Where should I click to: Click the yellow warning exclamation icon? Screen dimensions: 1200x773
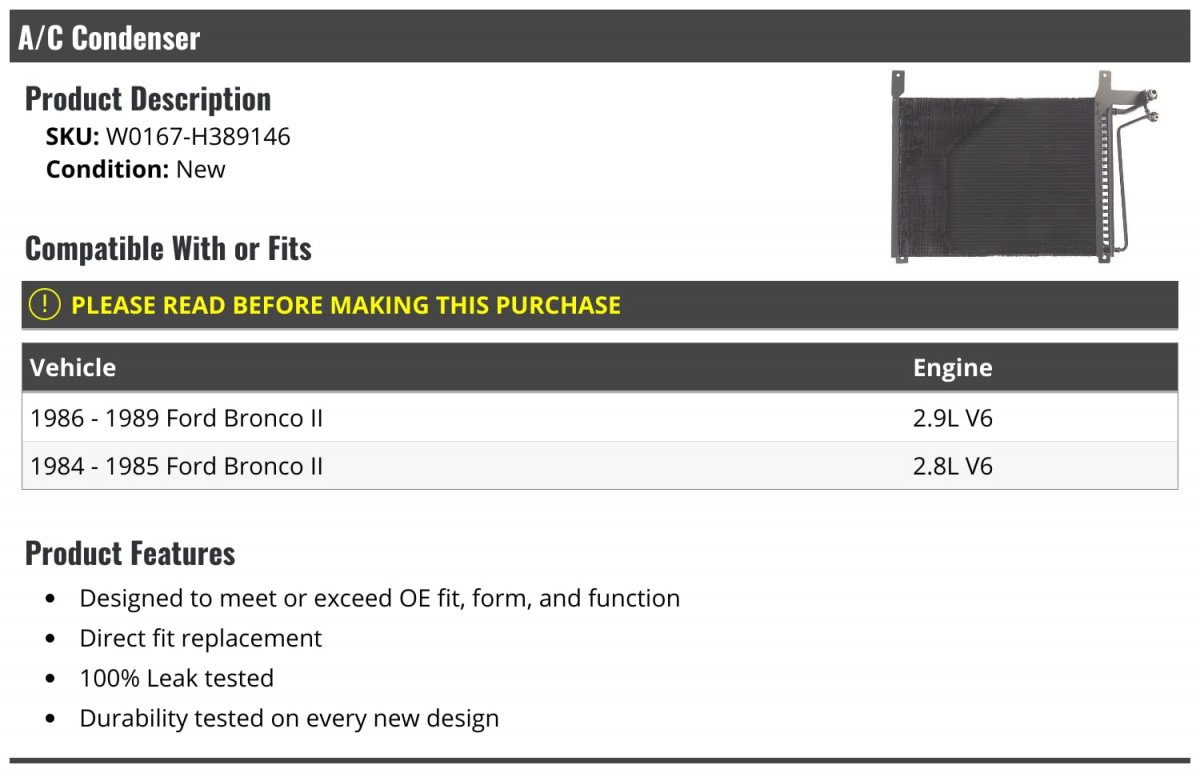point(45,305)
